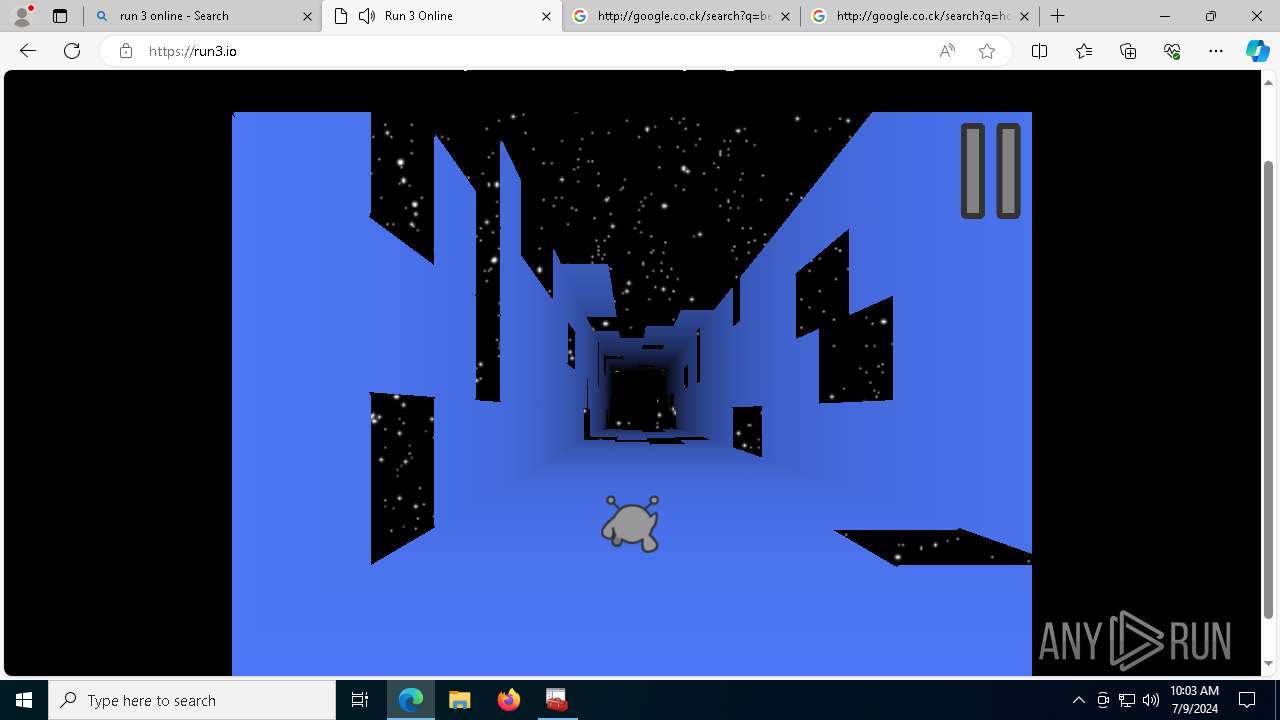Click the scroll down arrow of the page scrollbar

(1269, 663)
